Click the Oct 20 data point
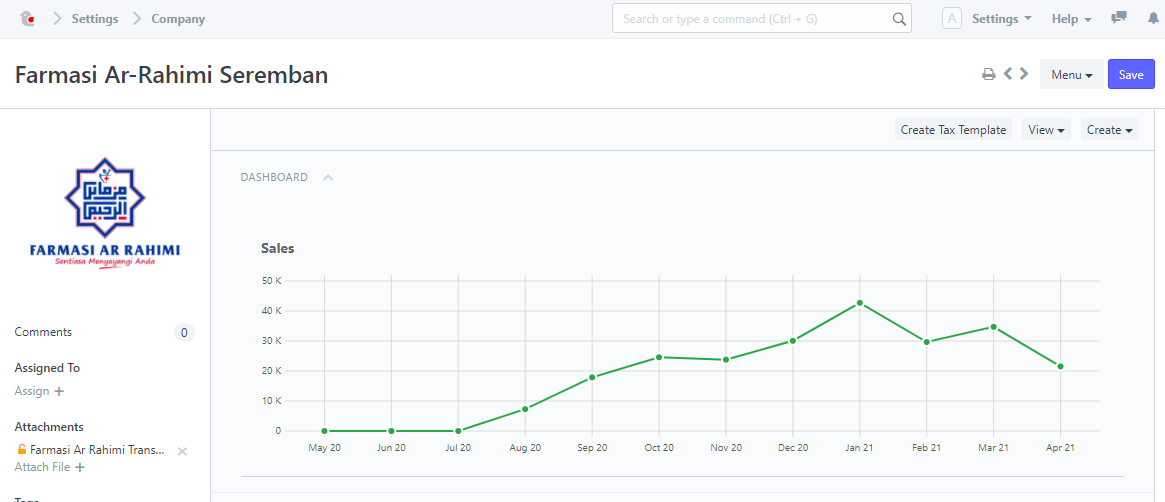 coord(659,357)
